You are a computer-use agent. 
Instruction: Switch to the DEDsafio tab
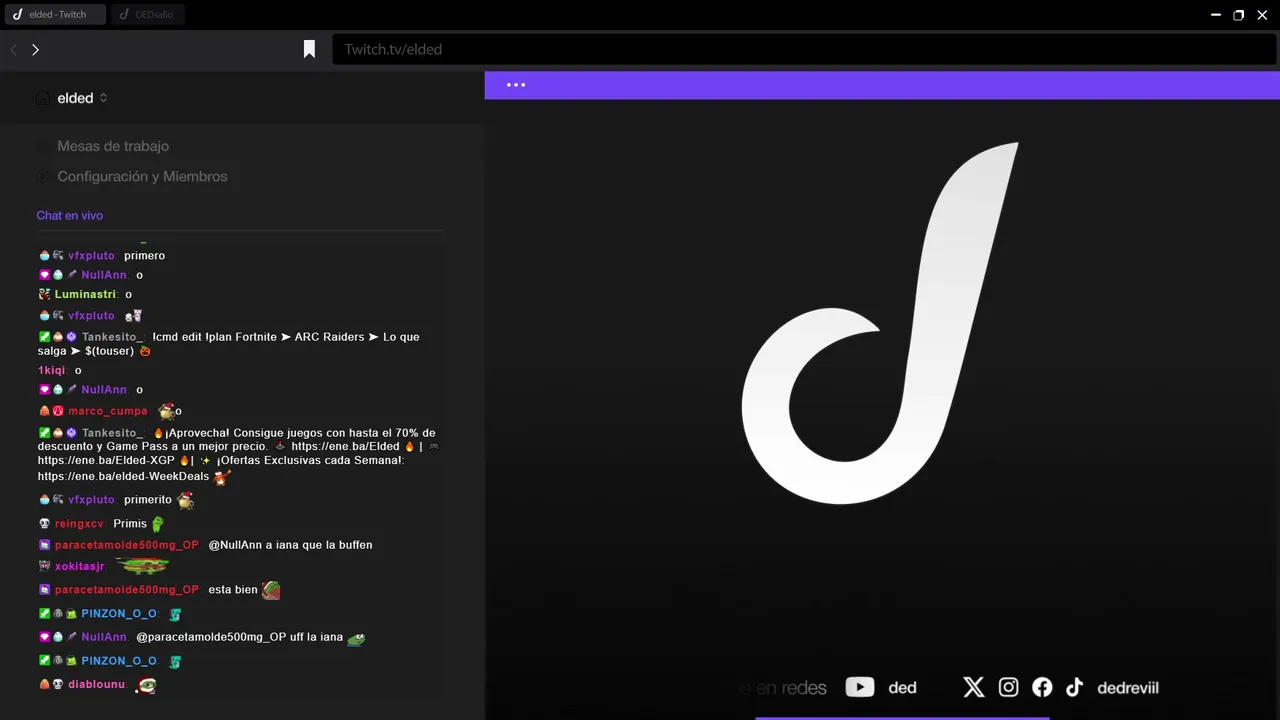[x=148, y=14]
